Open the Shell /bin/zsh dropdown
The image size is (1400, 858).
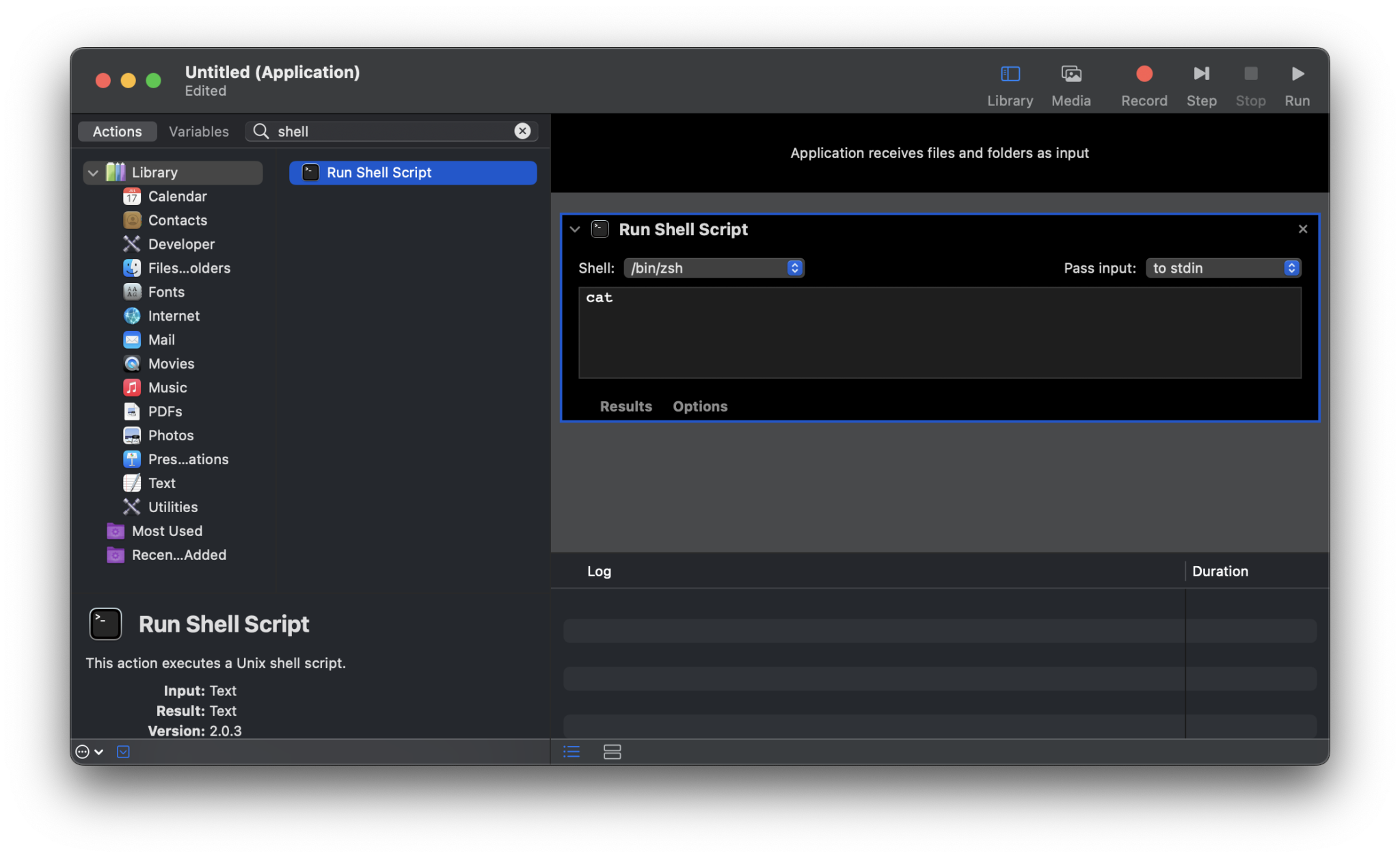click(714, 268)
